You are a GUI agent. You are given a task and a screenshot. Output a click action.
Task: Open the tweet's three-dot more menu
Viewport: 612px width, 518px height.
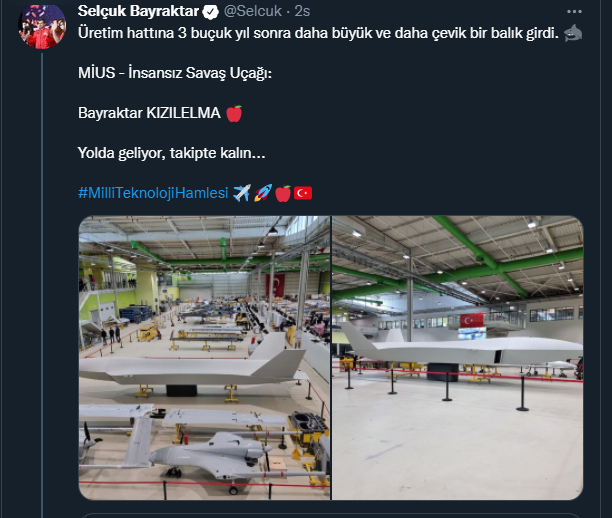[x=574, y=12]
